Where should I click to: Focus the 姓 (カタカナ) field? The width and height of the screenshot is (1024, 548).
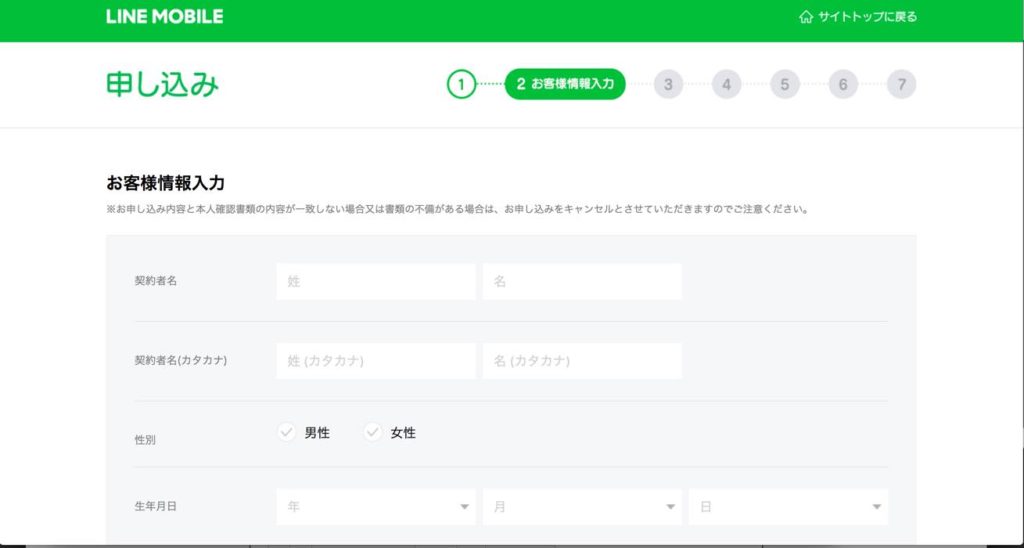point(376,361)
